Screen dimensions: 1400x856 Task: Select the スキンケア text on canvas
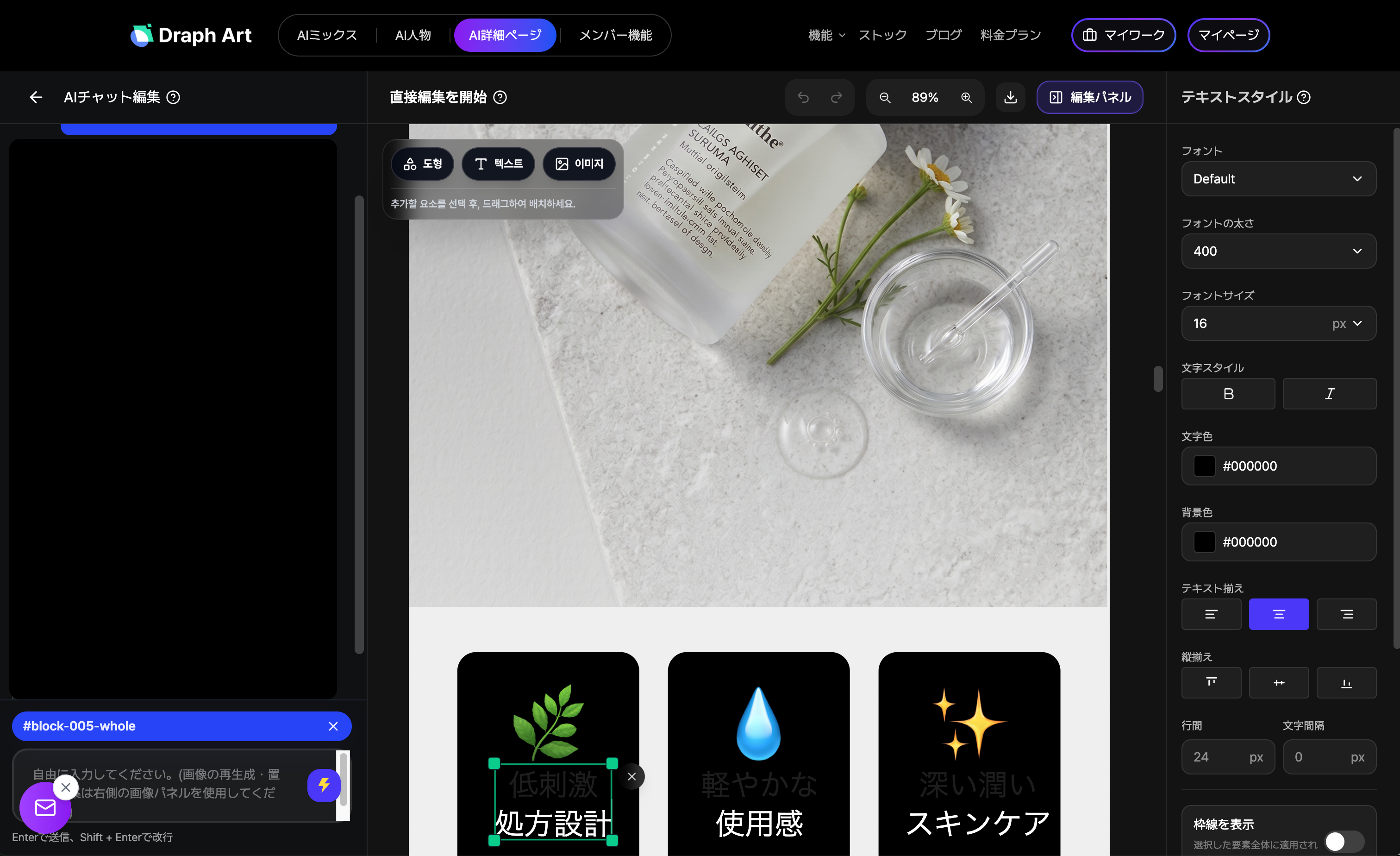(977, 823)
